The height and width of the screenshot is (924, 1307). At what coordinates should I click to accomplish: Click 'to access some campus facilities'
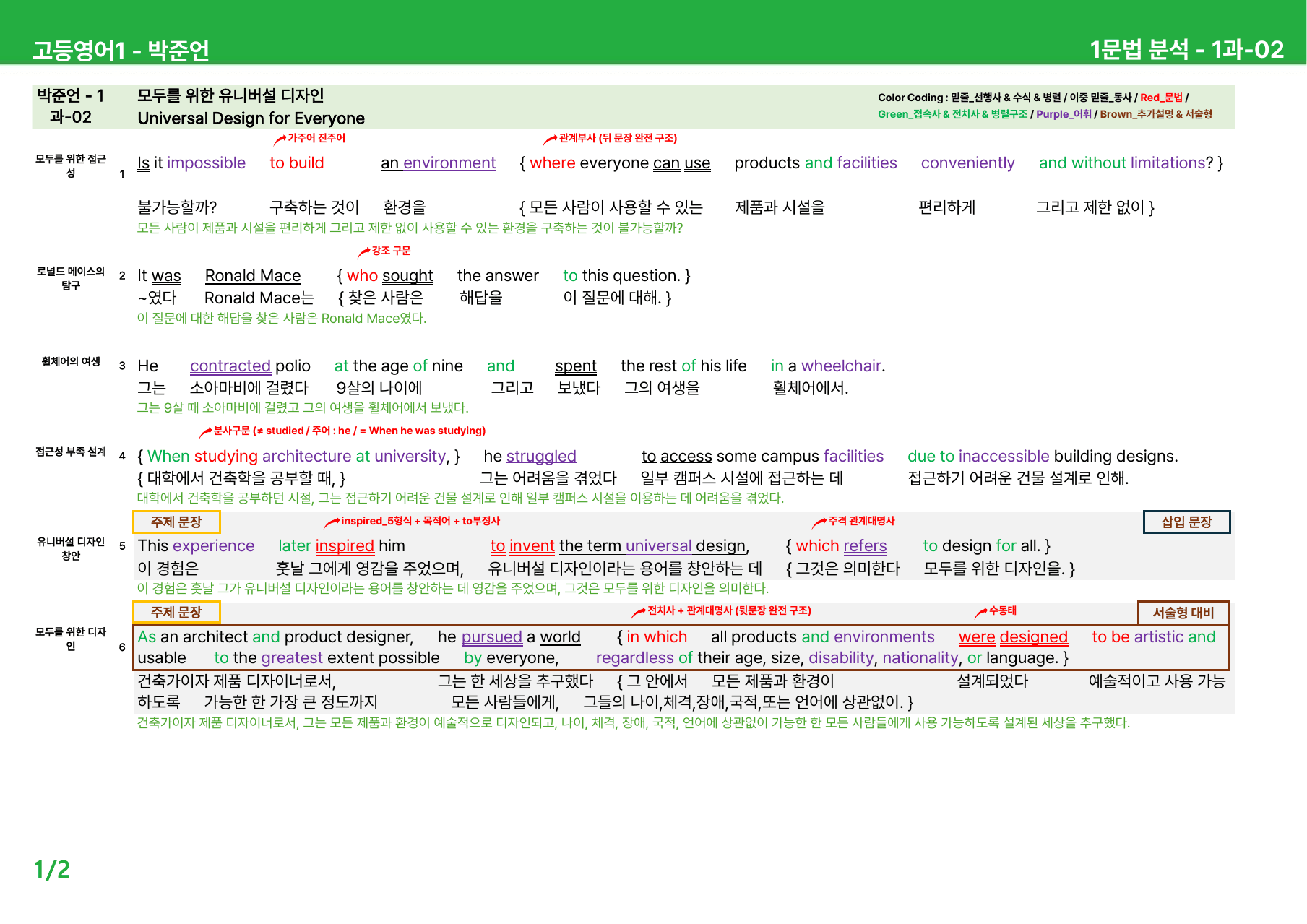pyautogui.click(x=762, y=457)
